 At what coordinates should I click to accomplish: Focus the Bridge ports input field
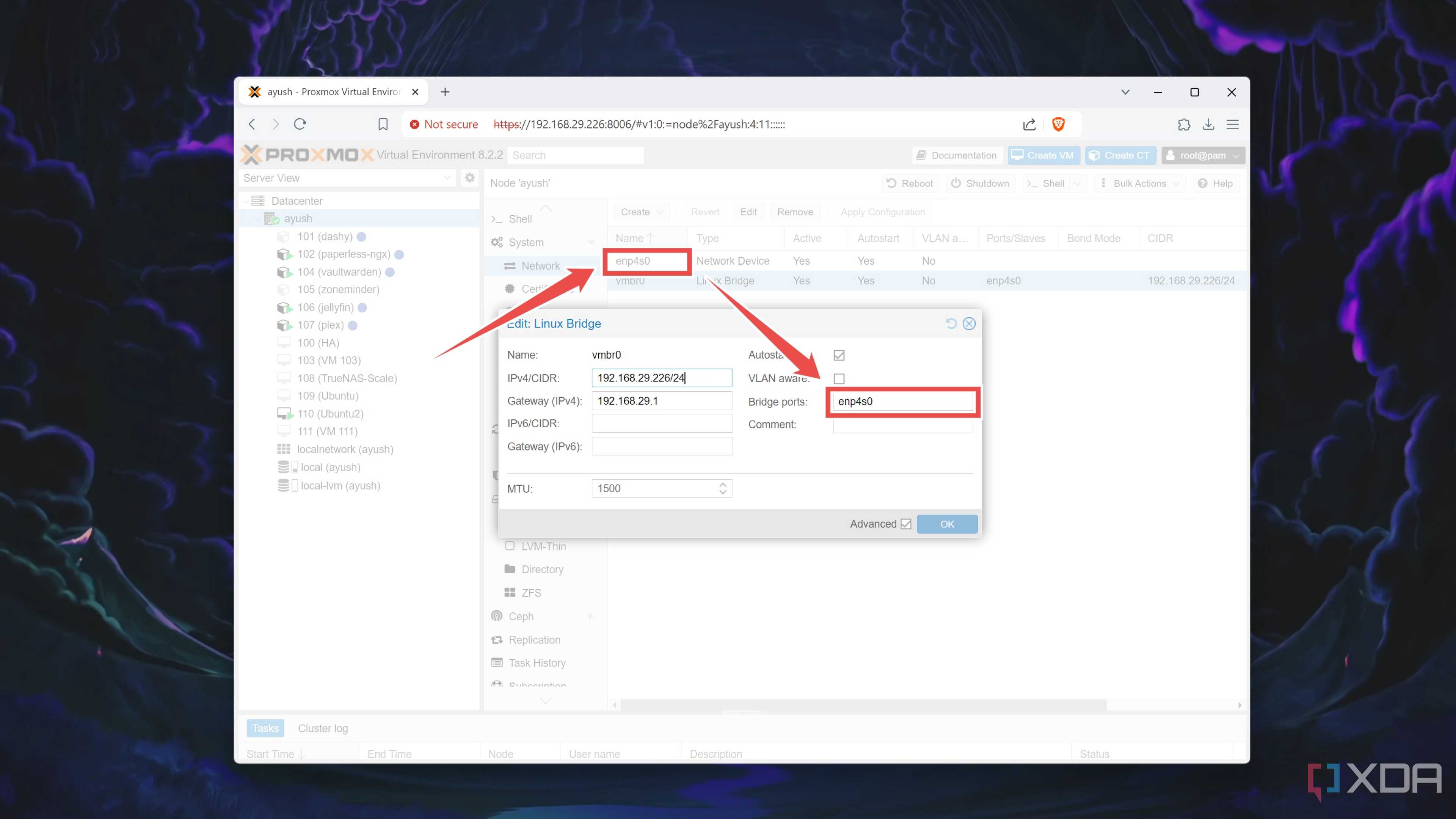pyautogui.click(x=903, y=401)
